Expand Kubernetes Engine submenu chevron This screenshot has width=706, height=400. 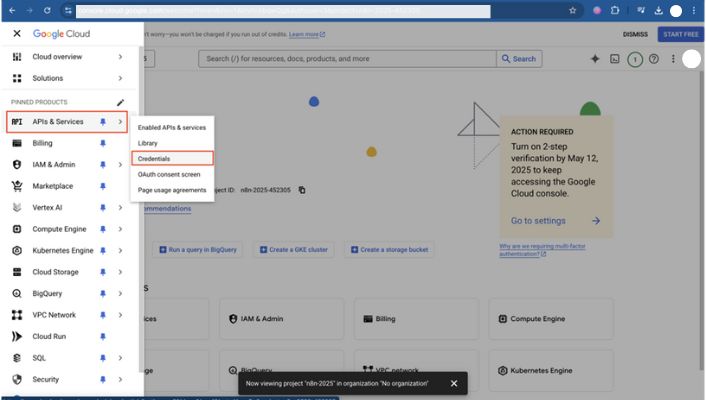tap(120, 250)
